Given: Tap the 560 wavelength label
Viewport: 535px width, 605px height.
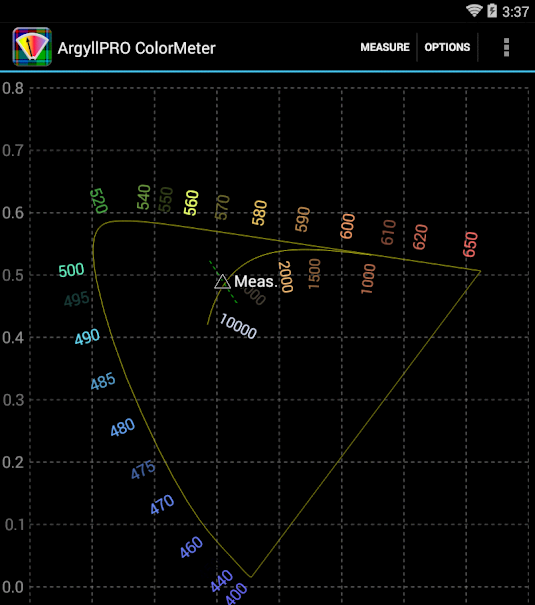Looking at the screenshot, I should pyautogui.click(x=191, y=203).
